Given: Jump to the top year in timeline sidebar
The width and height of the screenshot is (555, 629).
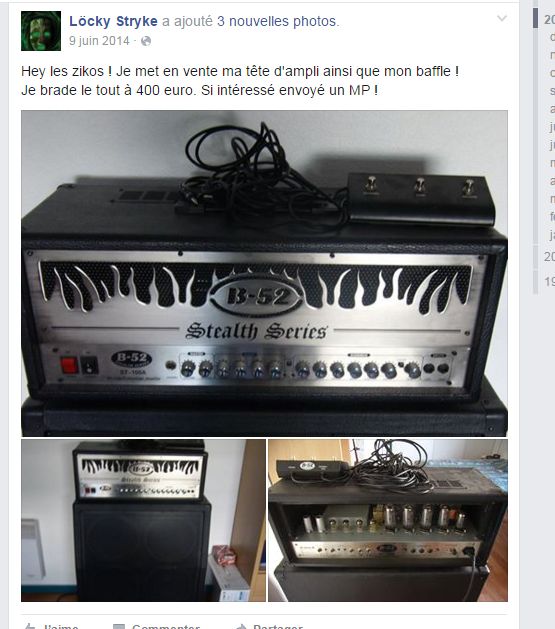Looking at the screenshot, I should pos(549,19).
